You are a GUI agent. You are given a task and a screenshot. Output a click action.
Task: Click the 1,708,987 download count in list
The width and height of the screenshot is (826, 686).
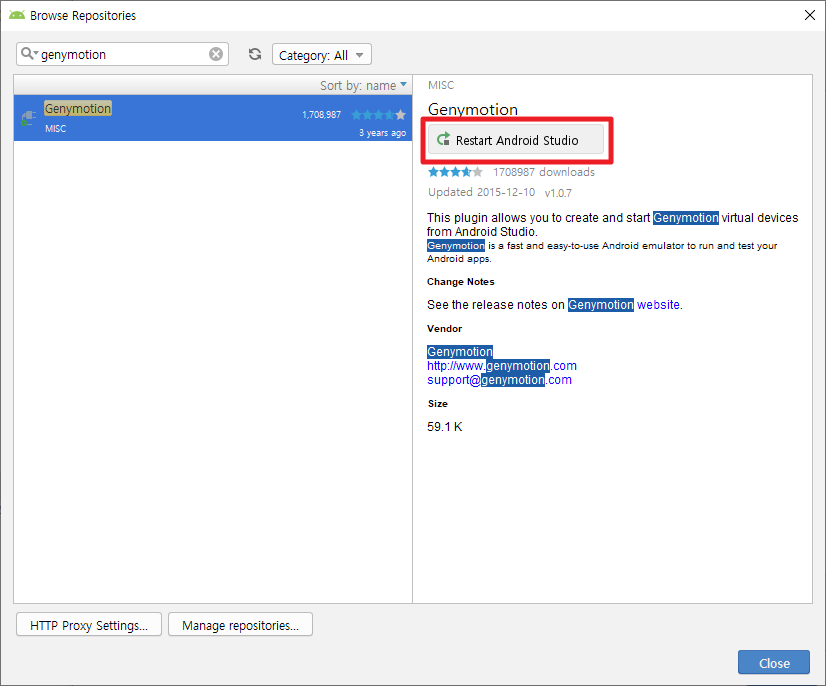[321, 114]
